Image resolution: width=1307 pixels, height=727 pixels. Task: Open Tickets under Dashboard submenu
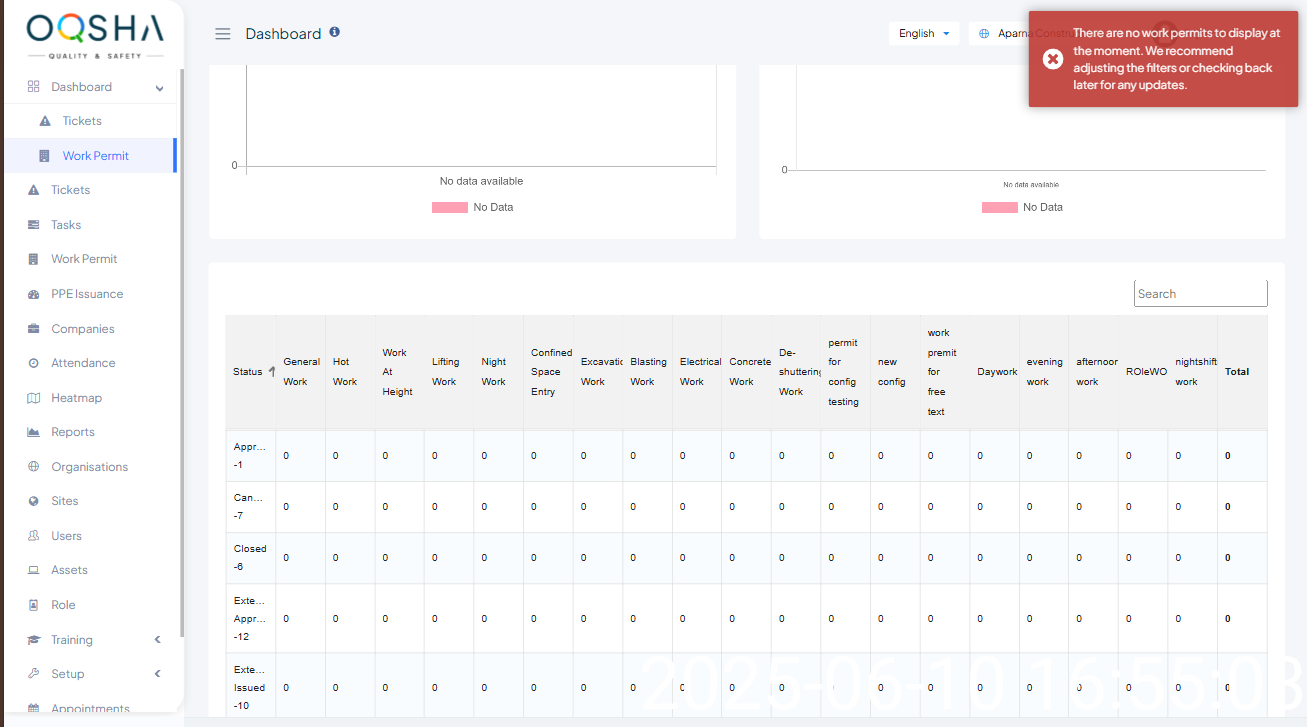(81, 121)
